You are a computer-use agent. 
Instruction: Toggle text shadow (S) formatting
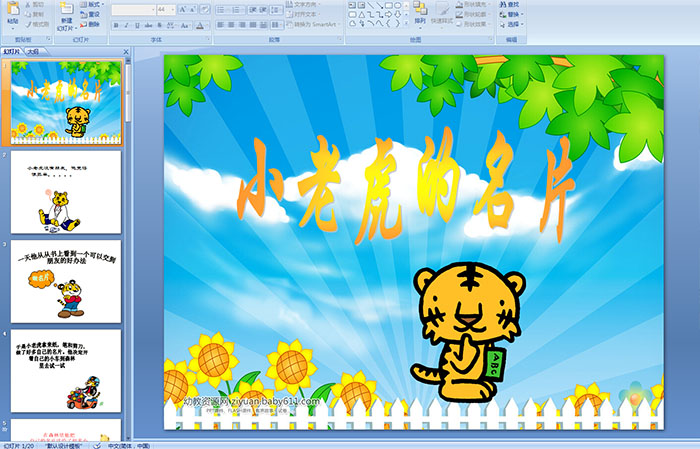point(159,25)
